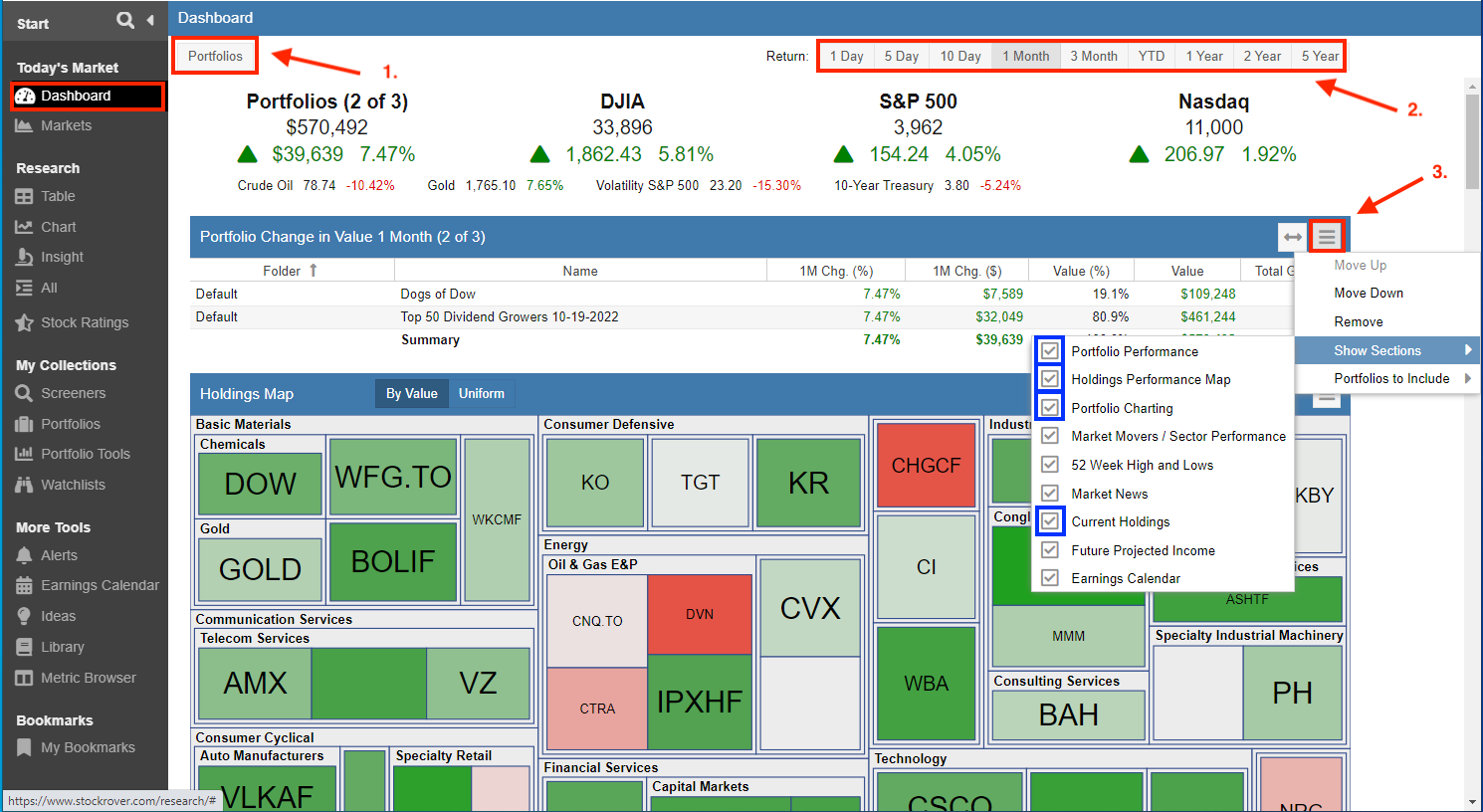
Task: Click the scrollbar down arrow
Action: click(x=1472, y=802)
